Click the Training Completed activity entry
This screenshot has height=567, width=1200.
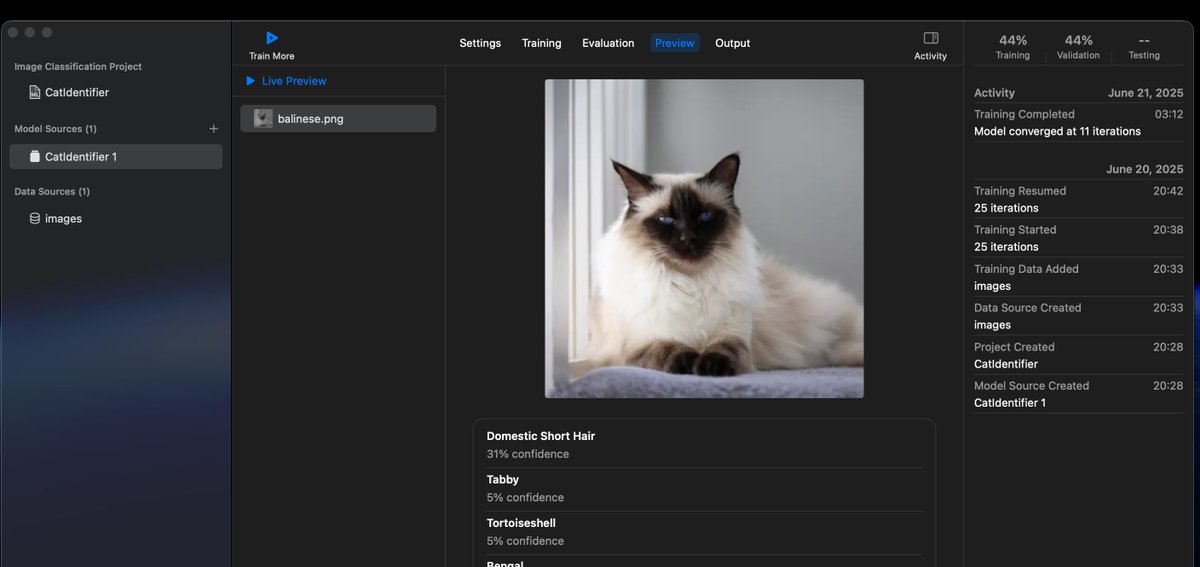(x=1078, y=123)
